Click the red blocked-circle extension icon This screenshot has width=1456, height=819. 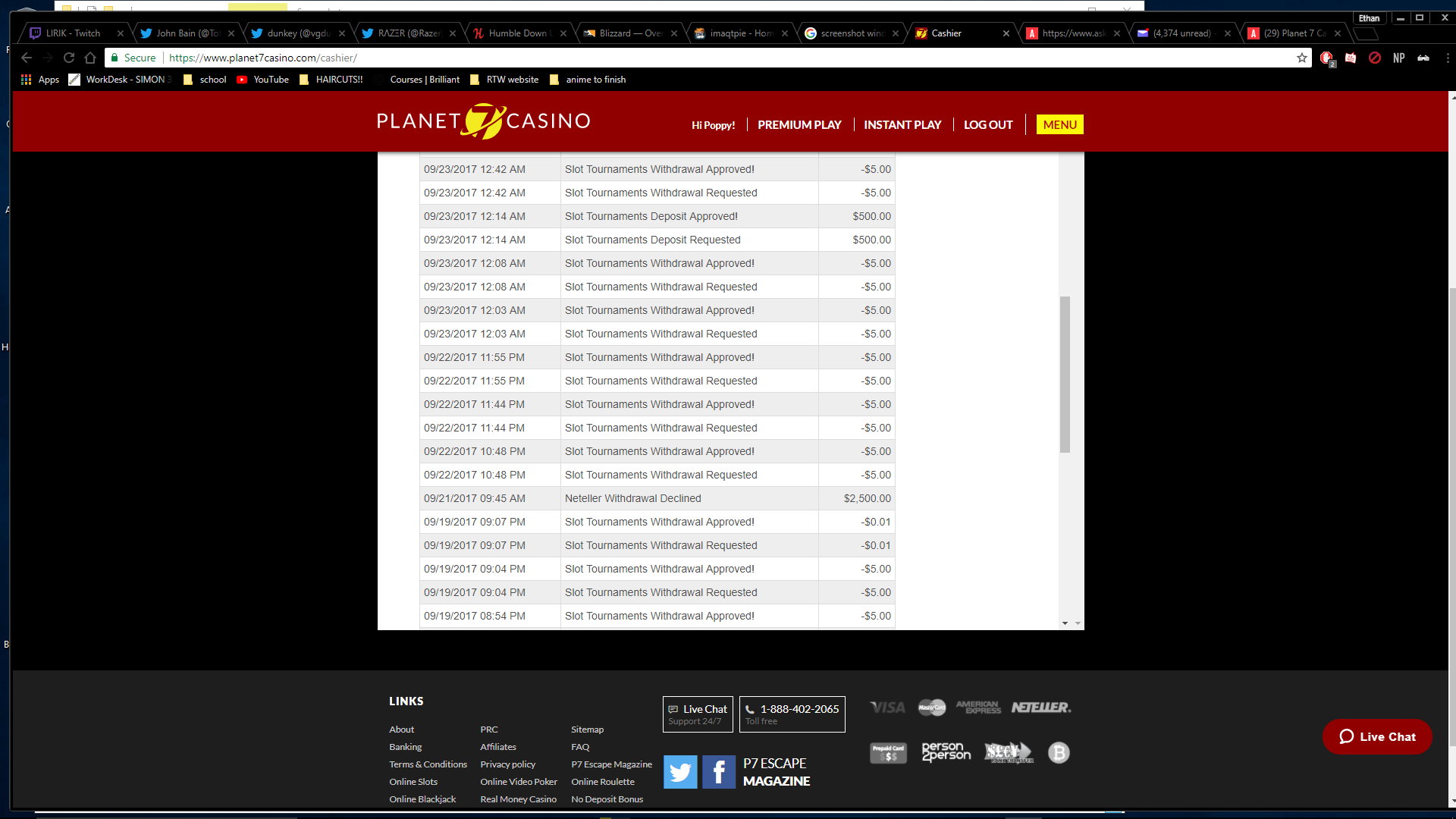pyautogui.click(x=1375, y=58)
